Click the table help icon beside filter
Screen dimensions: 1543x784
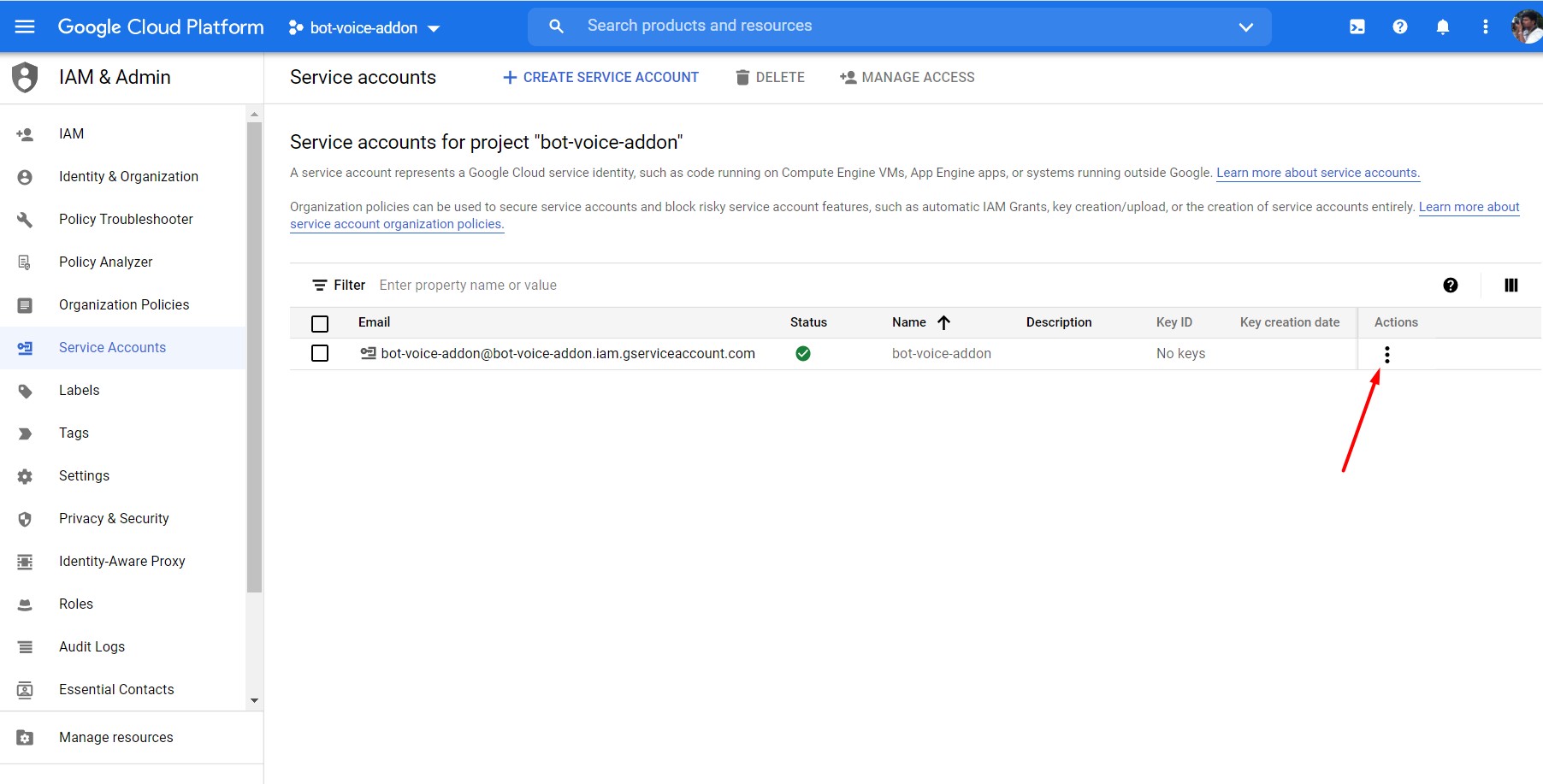(x=1450, y=286)
